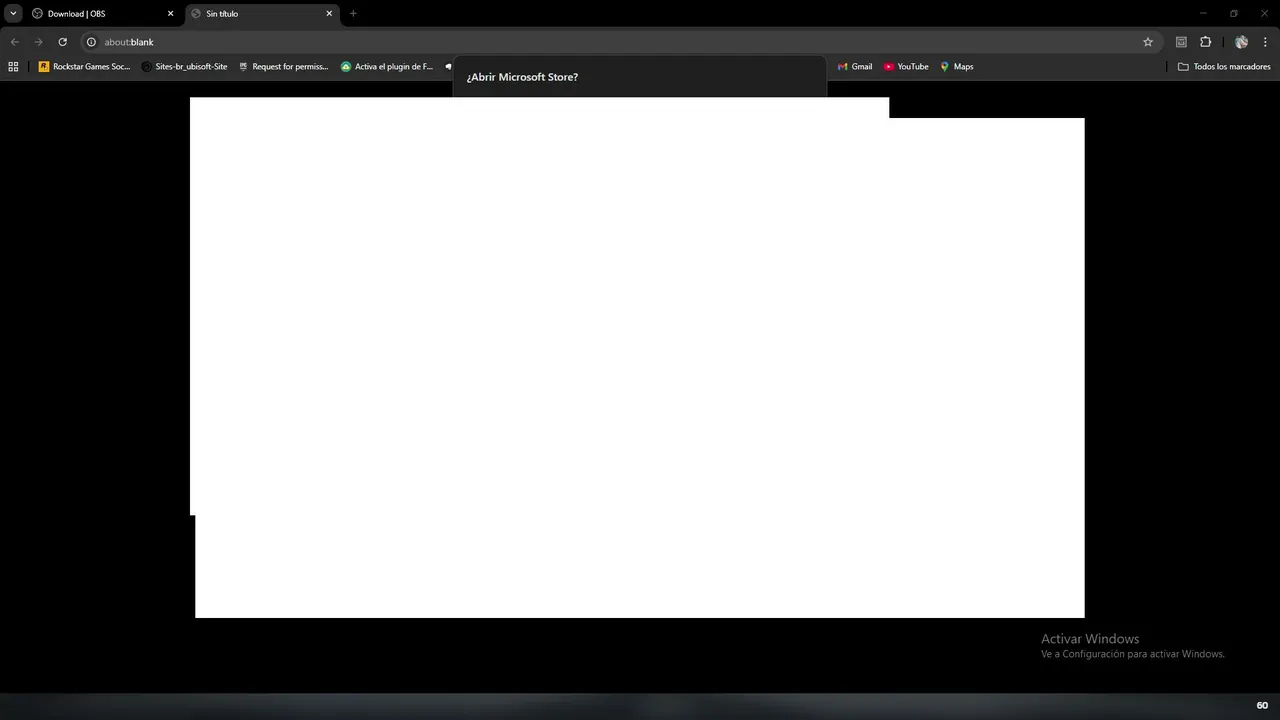1280x720 pixels.
Task: Open Sites-br_ubisoft-Site bookmark
Action: [x=184, y=67]
